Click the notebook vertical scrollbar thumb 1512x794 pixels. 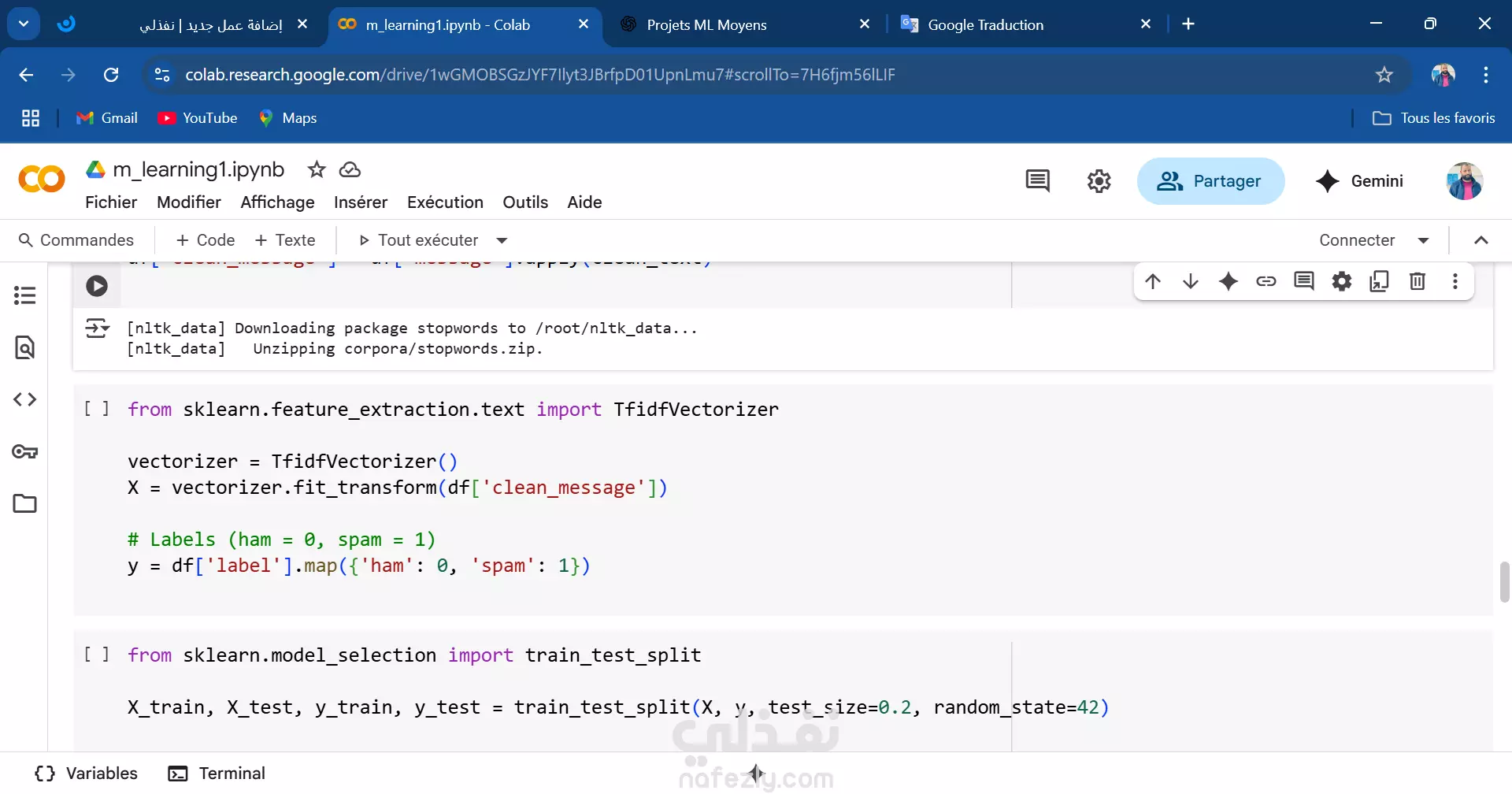coord(1504,582)
